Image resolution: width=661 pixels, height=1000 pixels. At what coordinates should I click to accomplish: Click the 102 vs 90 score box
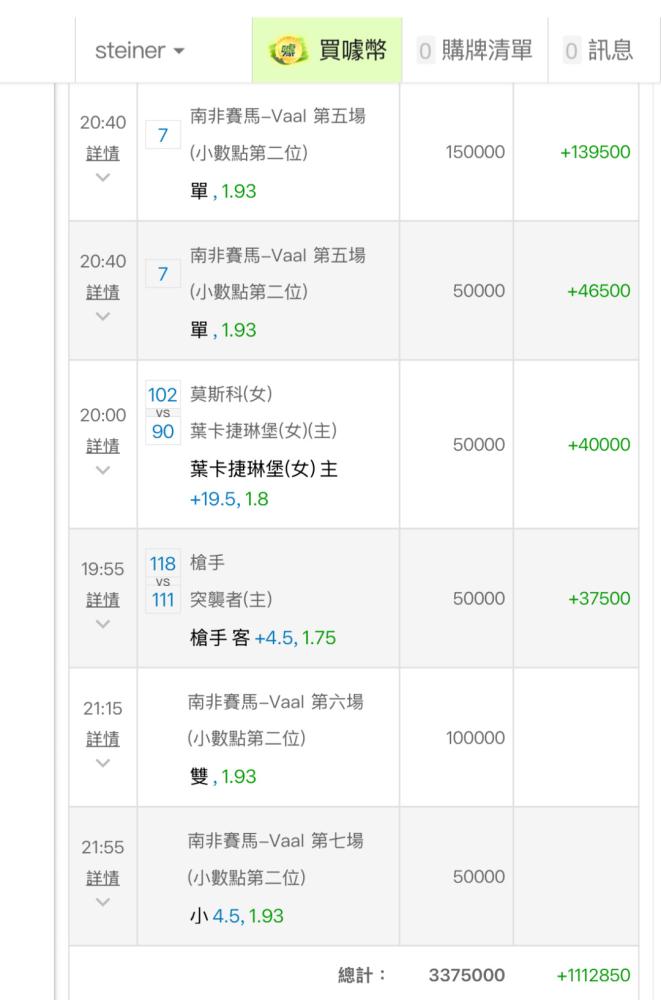coord(163,412)
